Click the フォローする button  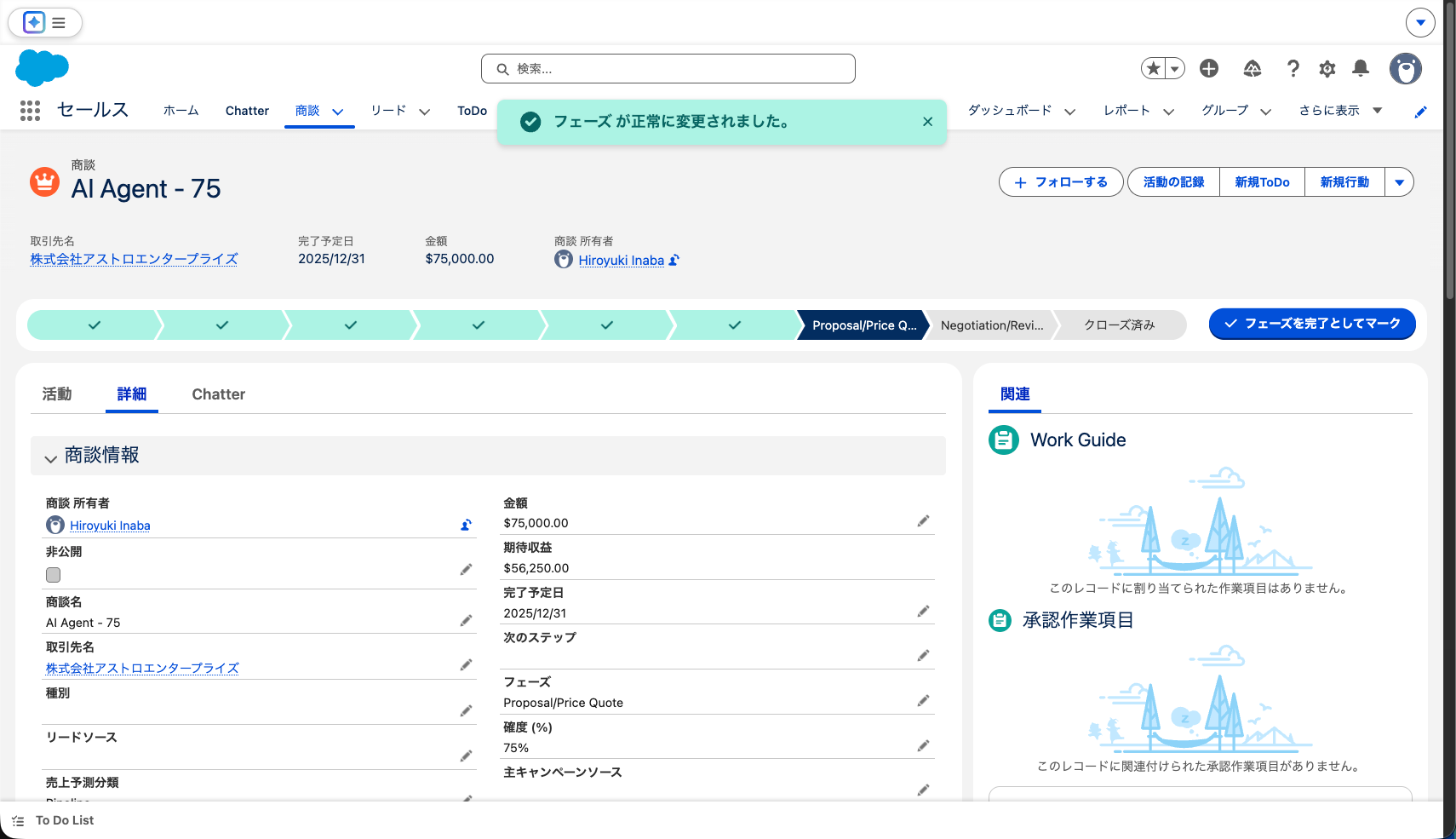pos(1061,182)
